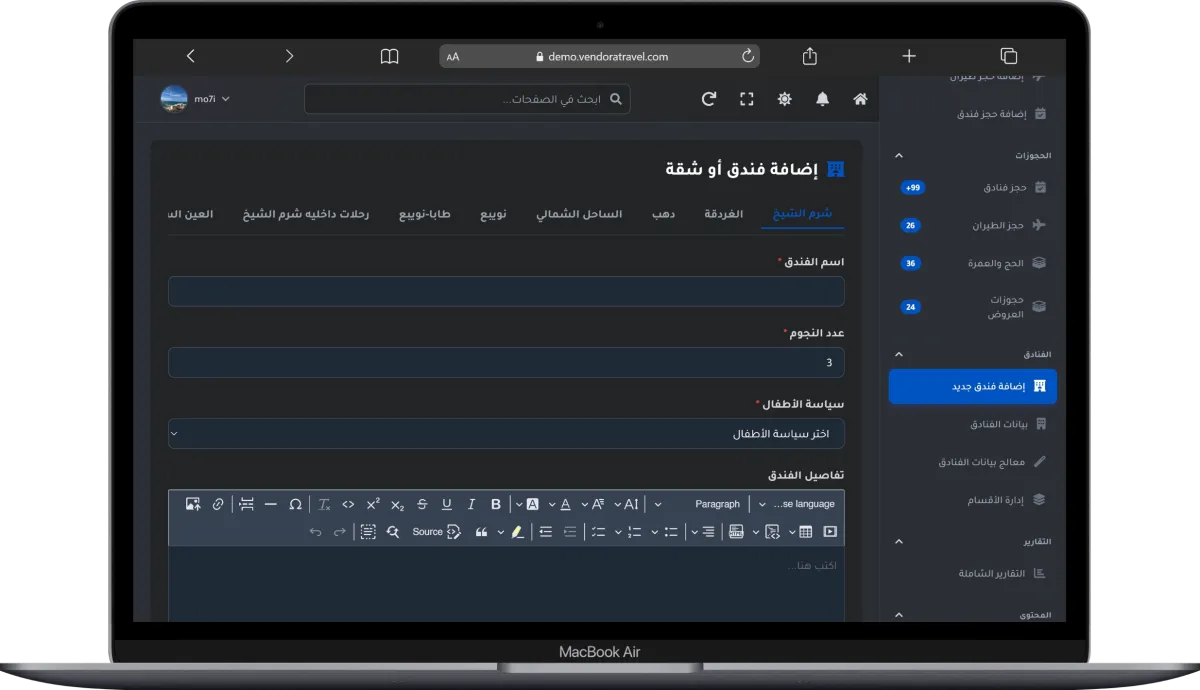Open the font family dropdown

(x=594, y=504)
